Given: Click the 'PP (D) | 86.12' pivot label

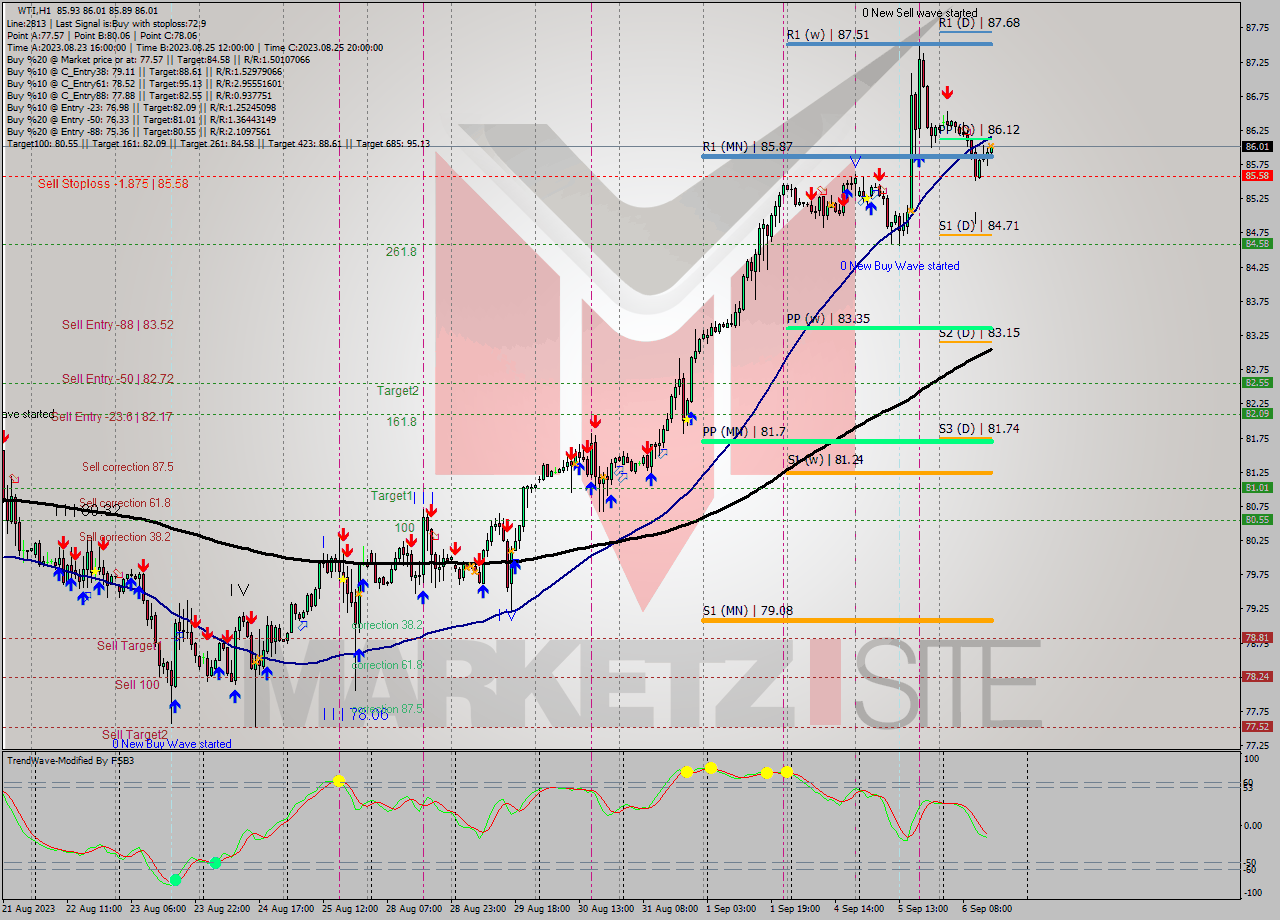Looking at the screenshot, I should point(979,130).
